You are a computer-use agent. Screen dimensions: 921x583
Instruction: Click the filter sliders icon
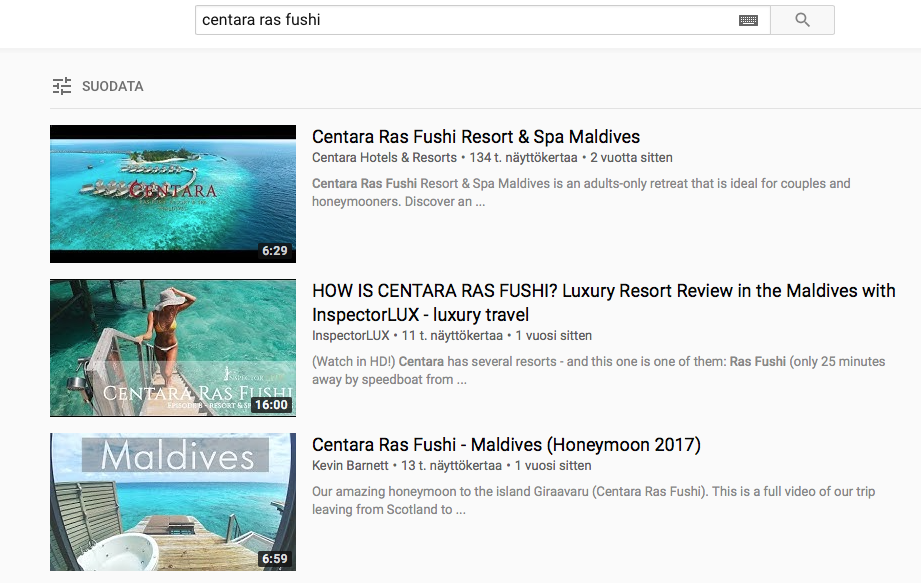pos(62,86)
